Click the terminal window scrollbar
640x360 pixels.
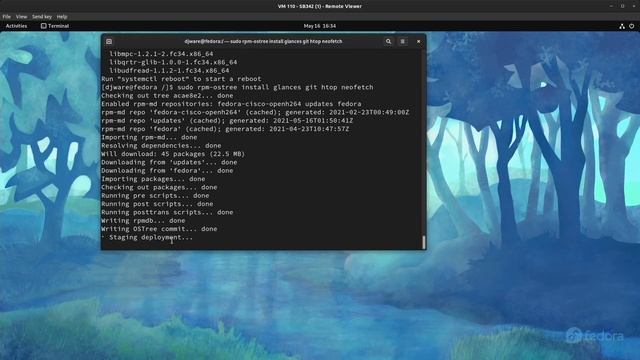(424, 242)
